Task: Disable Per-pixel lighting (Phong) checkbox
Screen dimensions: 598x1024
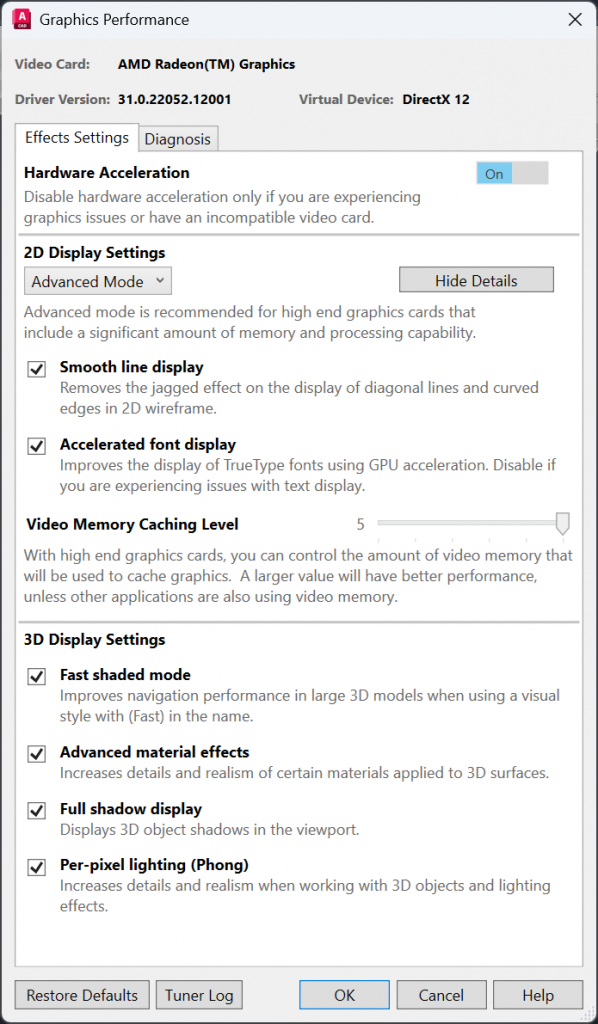Action: (37, 868)
